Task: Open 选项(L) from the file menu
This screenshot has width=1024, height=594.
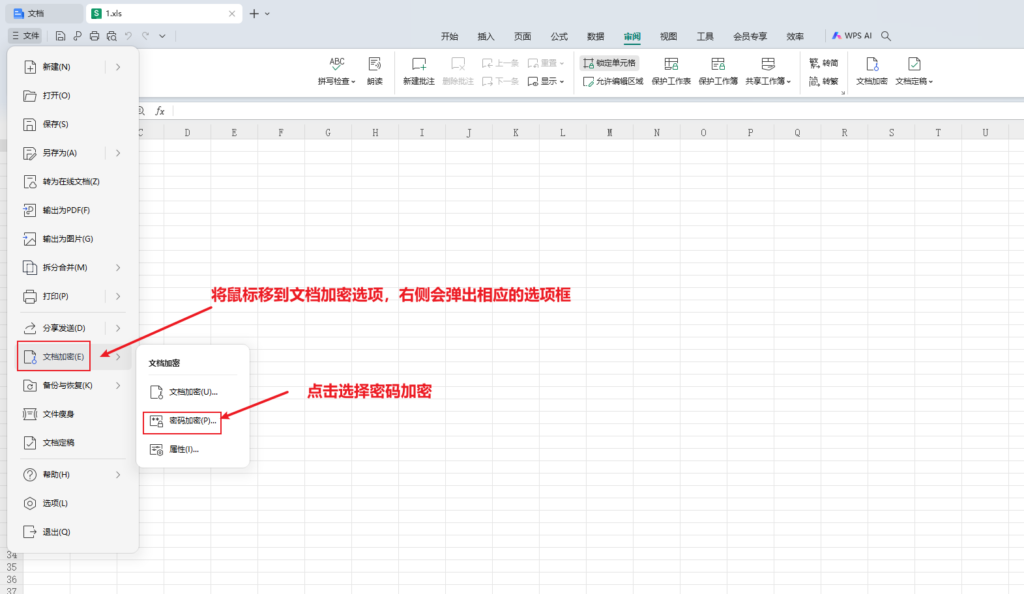Action: coord(55,503)
